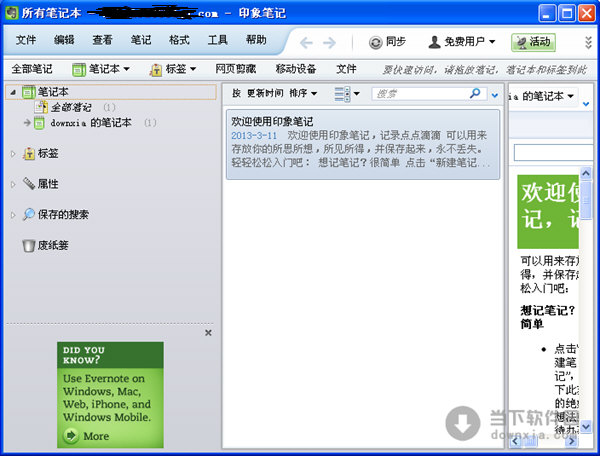Open the 的笔记本 dropdown in note panel
Screen dimensions: 600x456
tap(542, 96)
